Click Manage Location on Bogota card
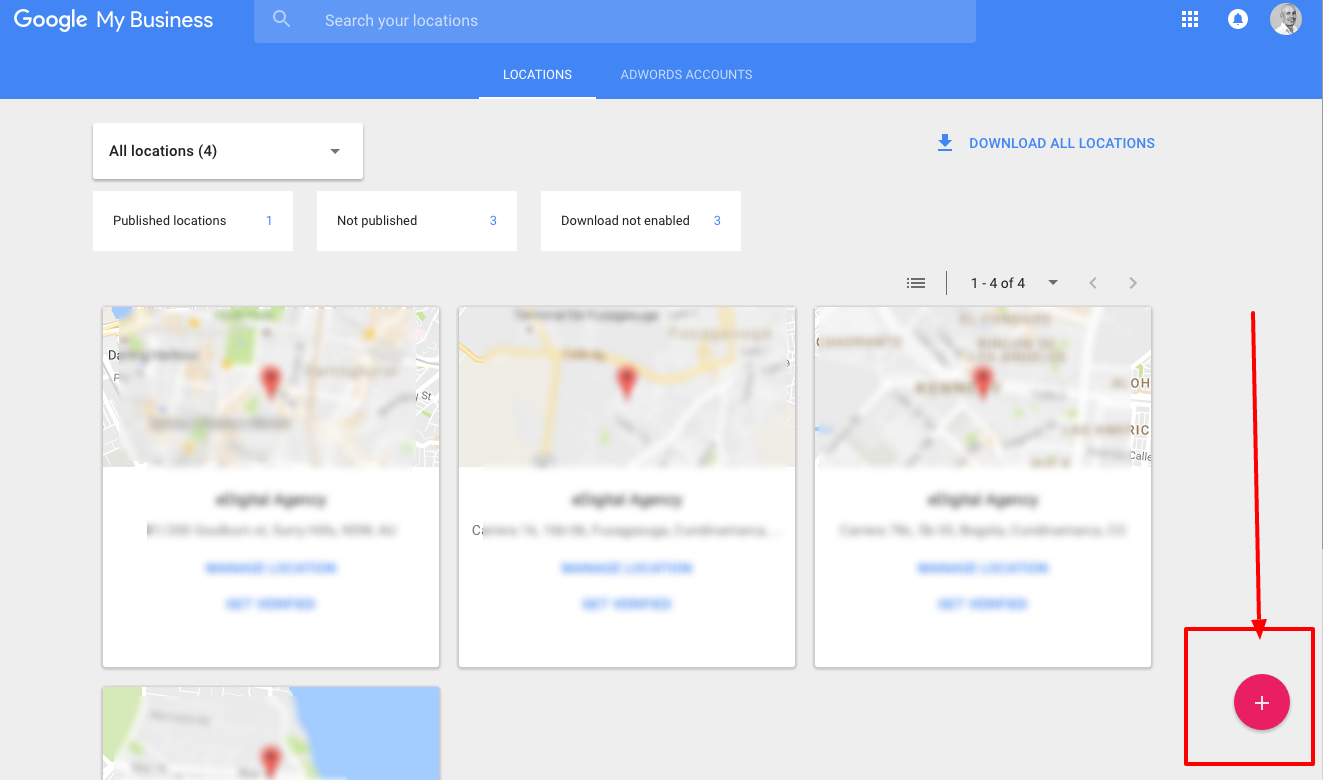Viewport: 1323px width, 780px height. pos(983,568)
